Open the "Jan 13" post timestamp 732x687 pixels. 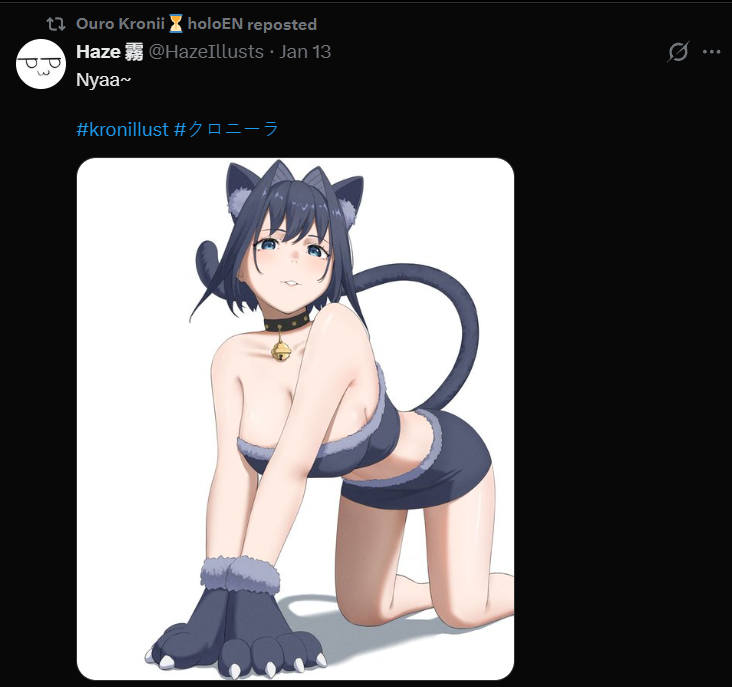305,52
